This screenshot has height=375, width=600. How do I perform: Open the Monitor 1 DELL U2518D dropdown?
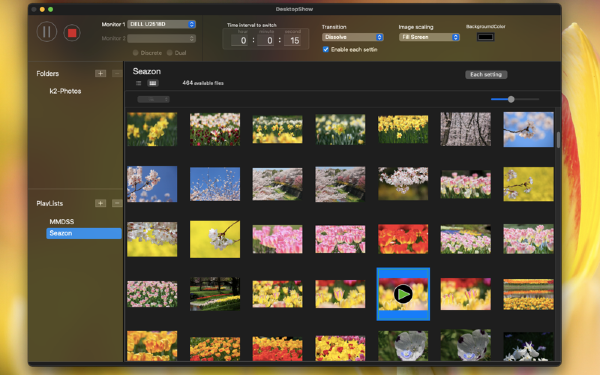click(x=161, y=24)
